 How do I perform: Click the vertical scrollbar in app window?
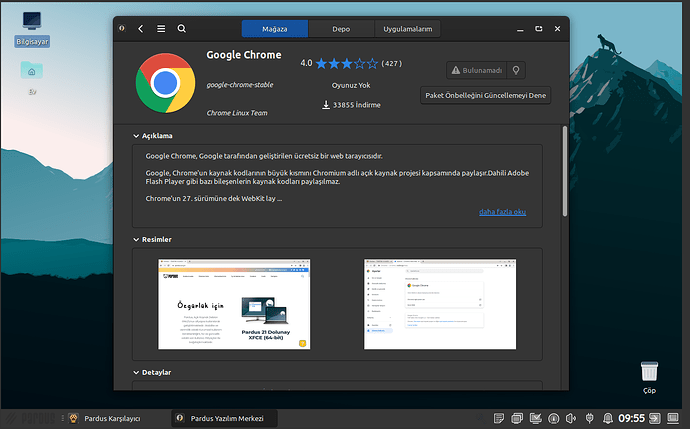click(565, 170)
